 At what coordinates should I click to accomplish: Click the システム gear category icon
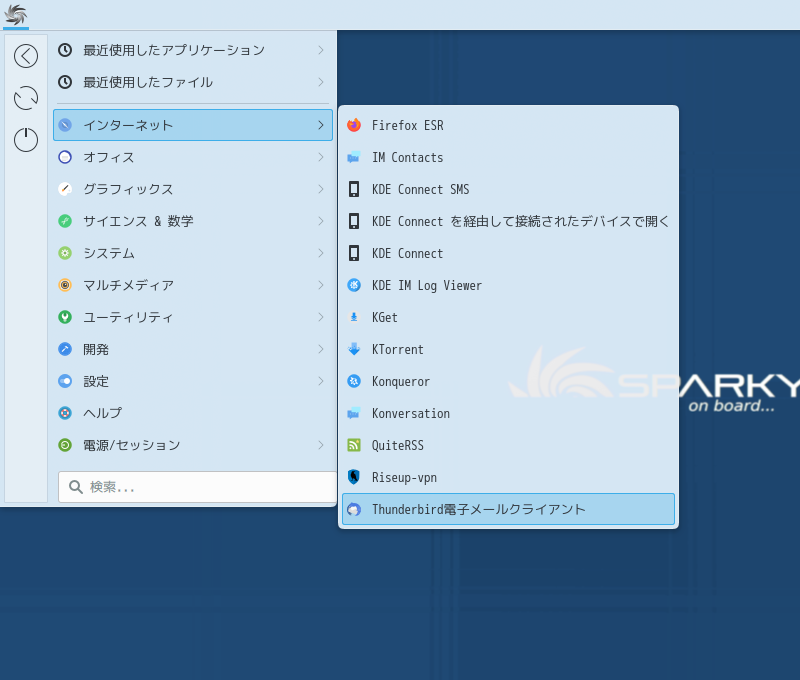point(65,253)
